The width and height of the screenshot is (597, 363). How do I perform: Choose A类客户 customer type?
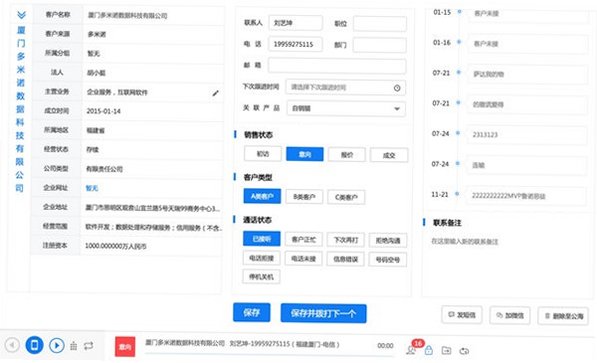coord(262,196)
